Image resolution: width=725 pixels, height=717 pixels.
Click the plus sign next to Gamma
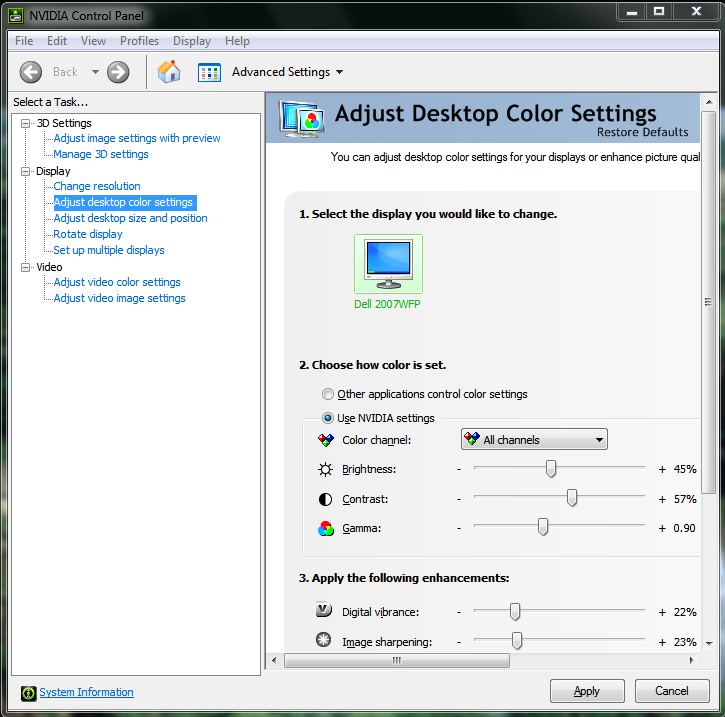click(x=662, y=528)
